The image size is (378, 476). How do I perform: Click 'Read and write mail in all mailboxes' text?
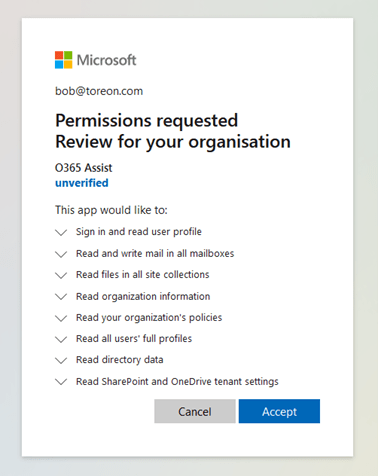155,253
